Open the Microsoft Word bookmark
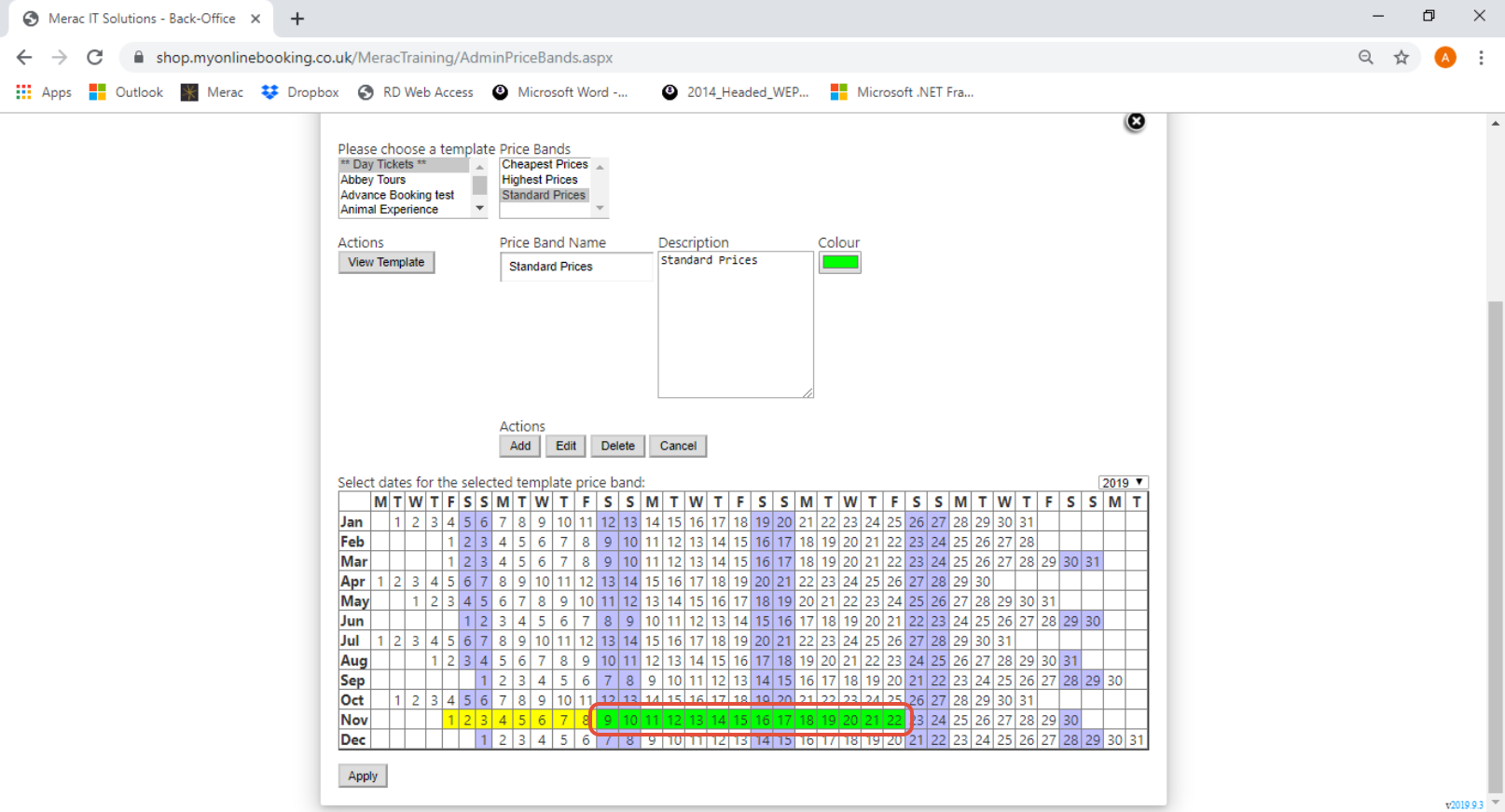1505x812 pixels. (560, 92)
